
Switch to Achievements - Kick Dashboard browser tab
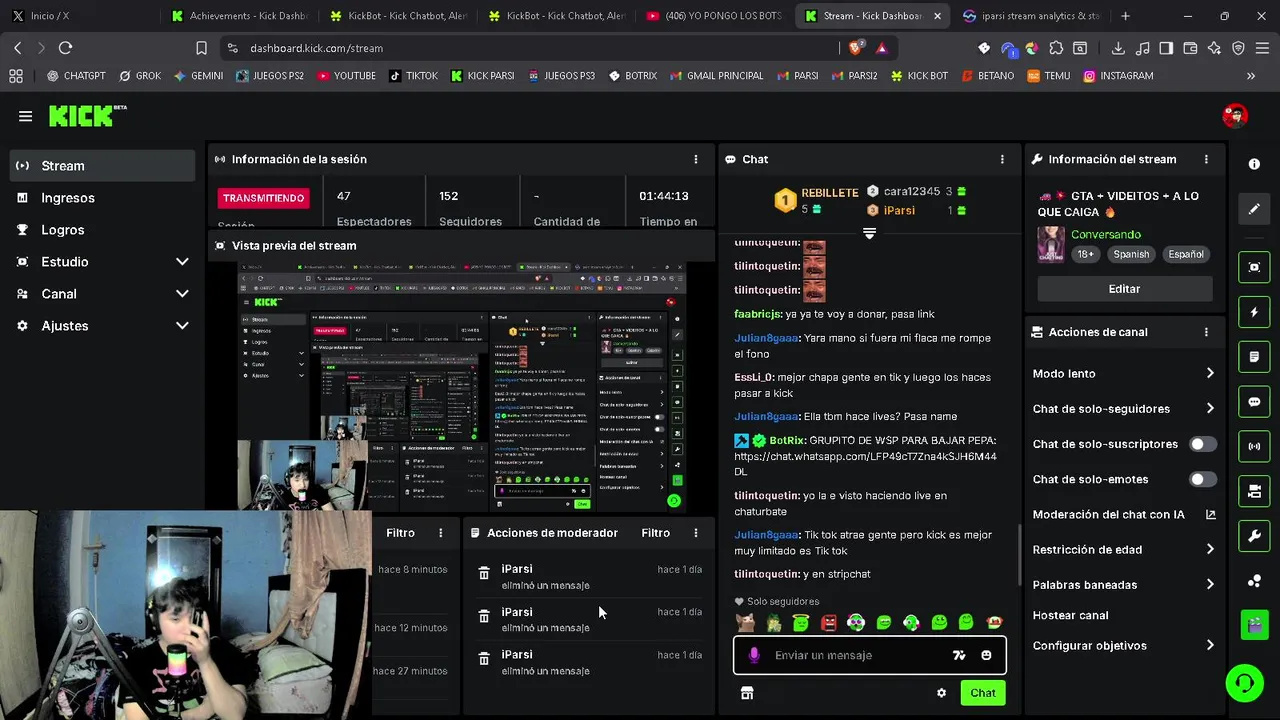coord(240,16)
